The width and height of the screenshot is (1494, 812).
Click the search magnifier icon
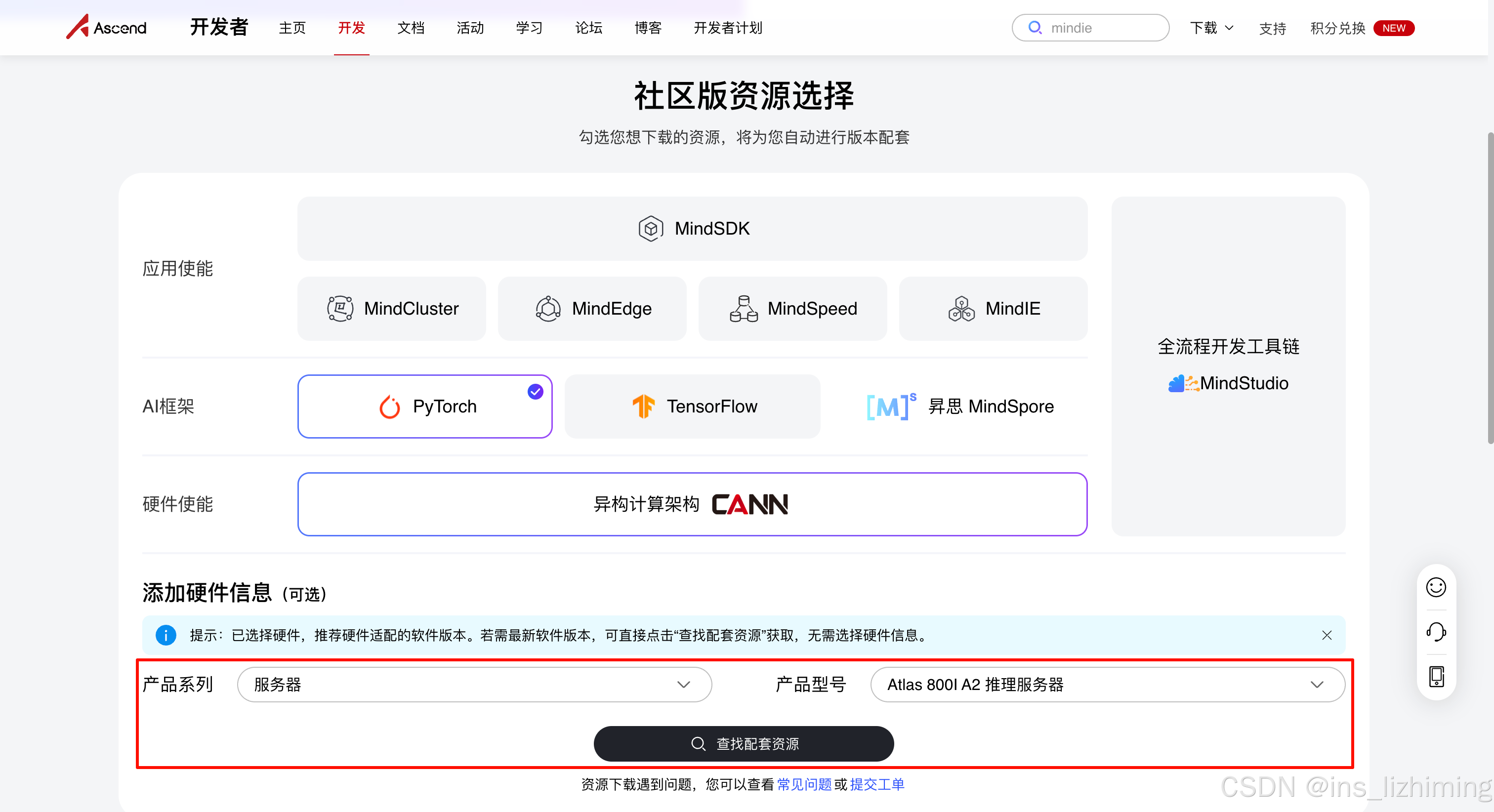[x=1034, y=27]
